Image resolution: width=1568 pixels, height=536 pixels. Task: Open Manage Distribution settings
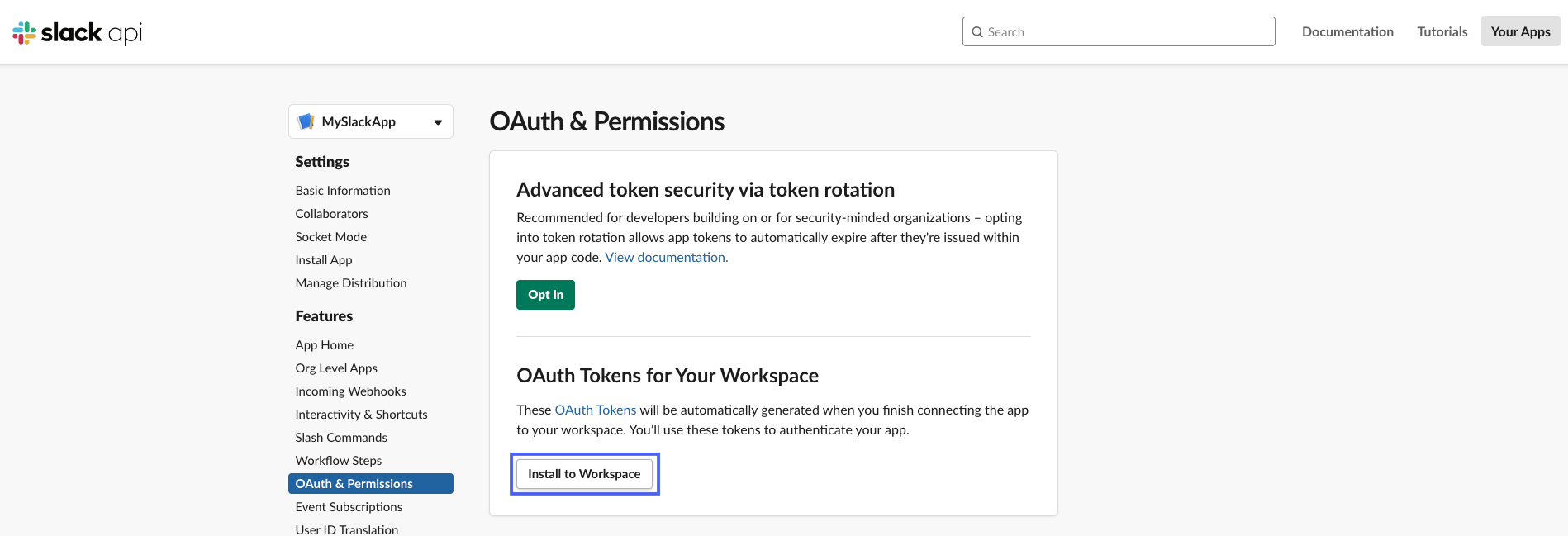(x=350, y=283)
